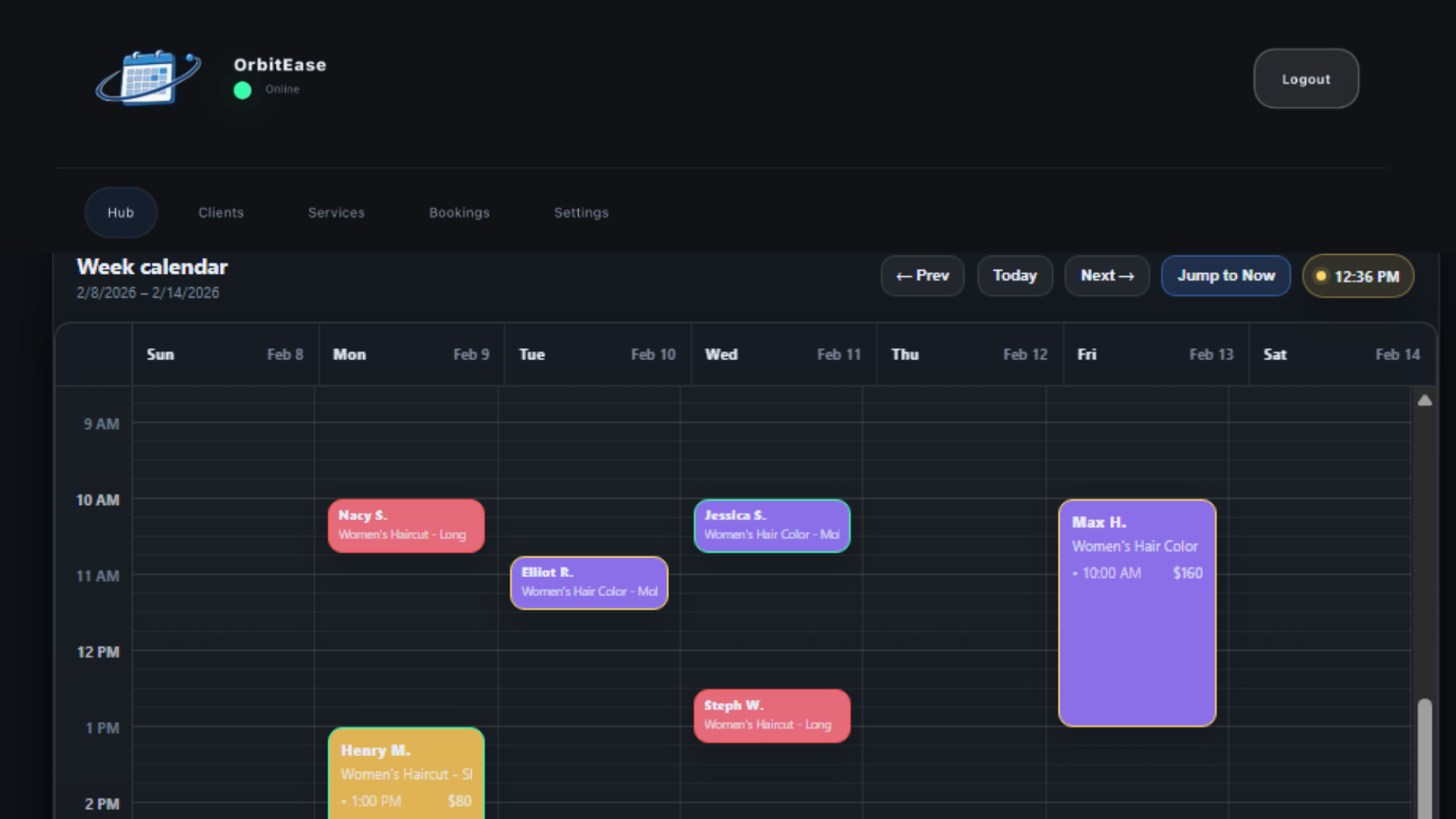Click the 12 PM time label
Image resolution: width=1456 pixels, height=819 pixels.
(99, 652)
